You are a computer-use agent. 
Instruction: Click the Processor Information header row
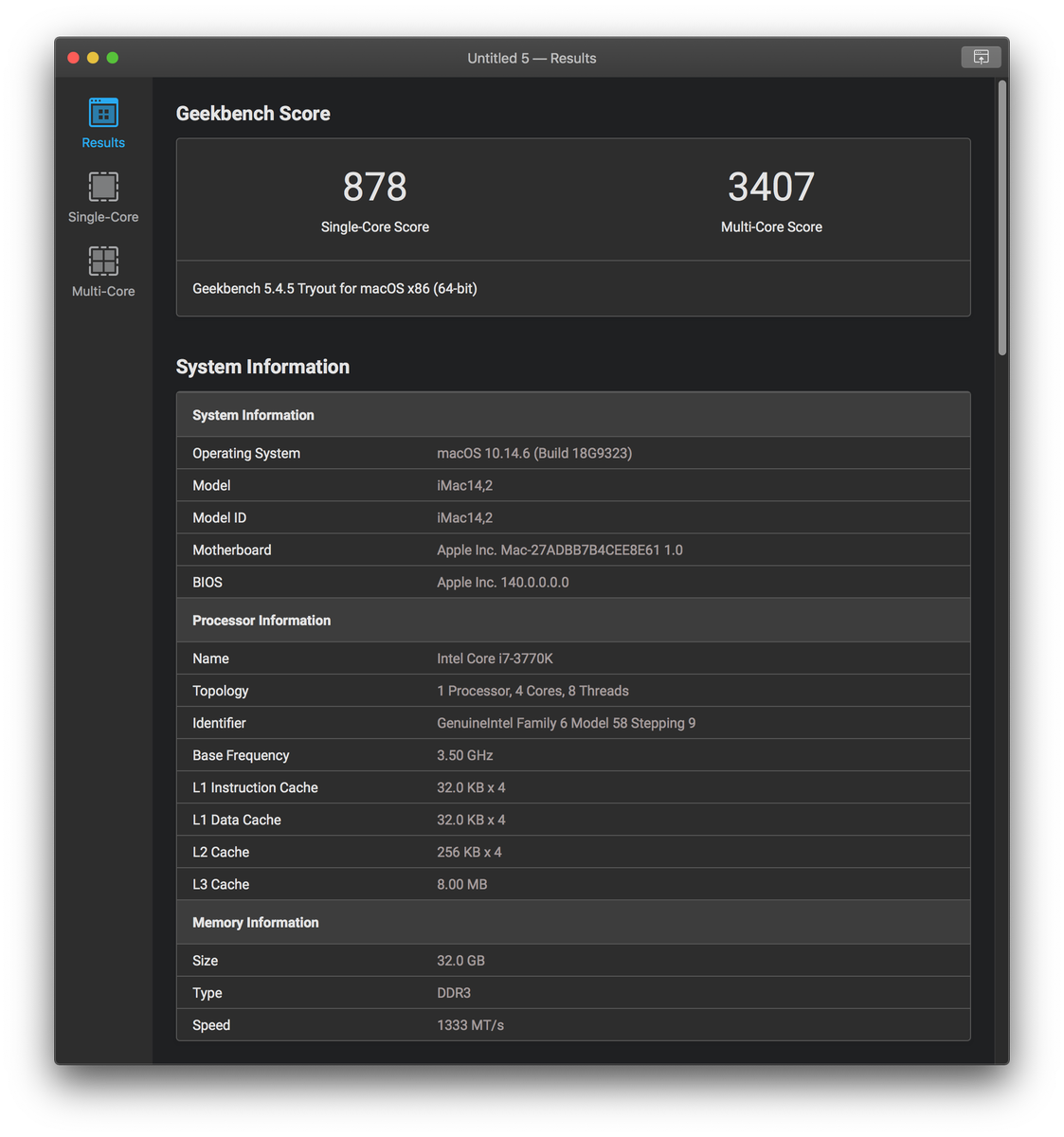pos(573,621)
